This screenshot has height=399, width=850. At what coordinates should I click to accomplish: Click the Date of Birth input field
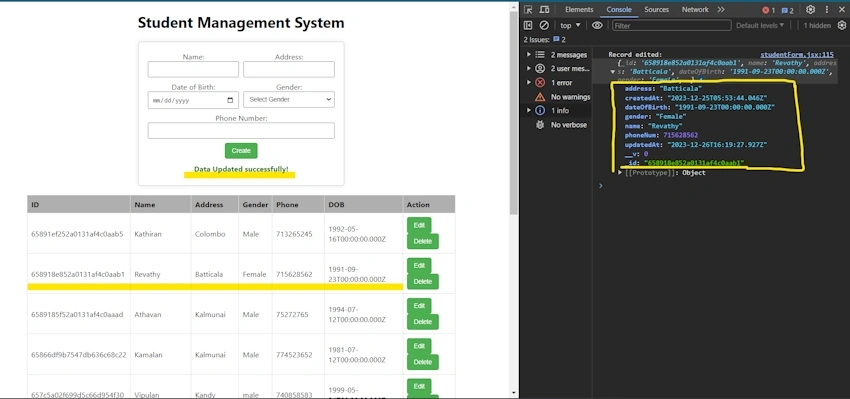(x=193, y=100)
